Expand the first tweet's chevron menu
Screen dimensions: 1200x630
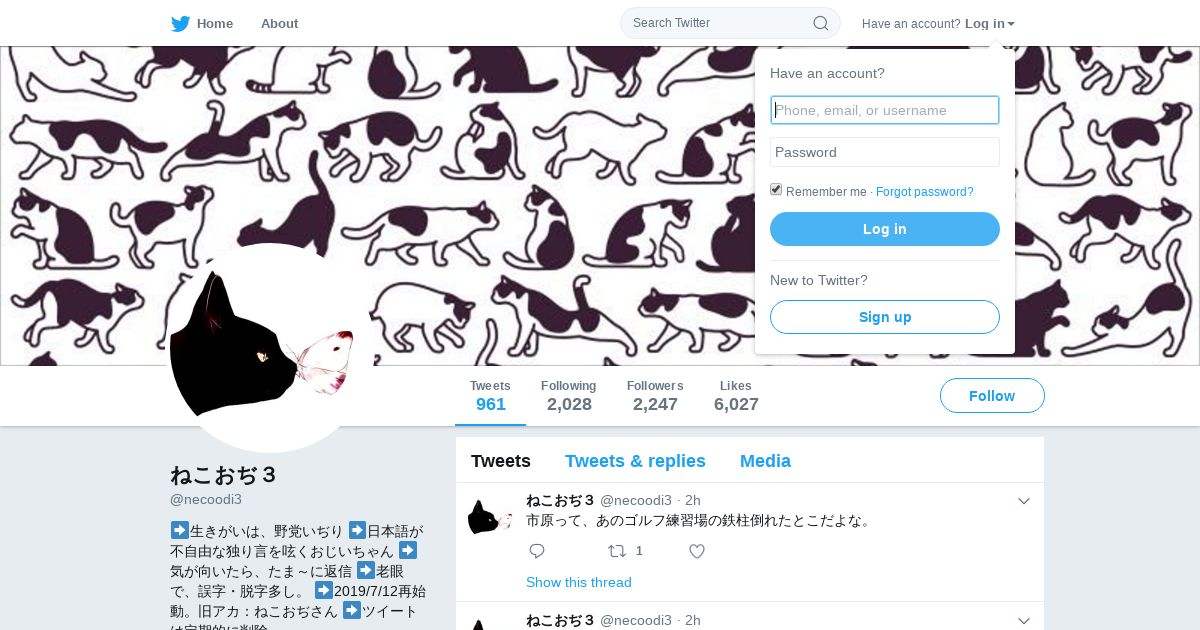coord(1024,501)
